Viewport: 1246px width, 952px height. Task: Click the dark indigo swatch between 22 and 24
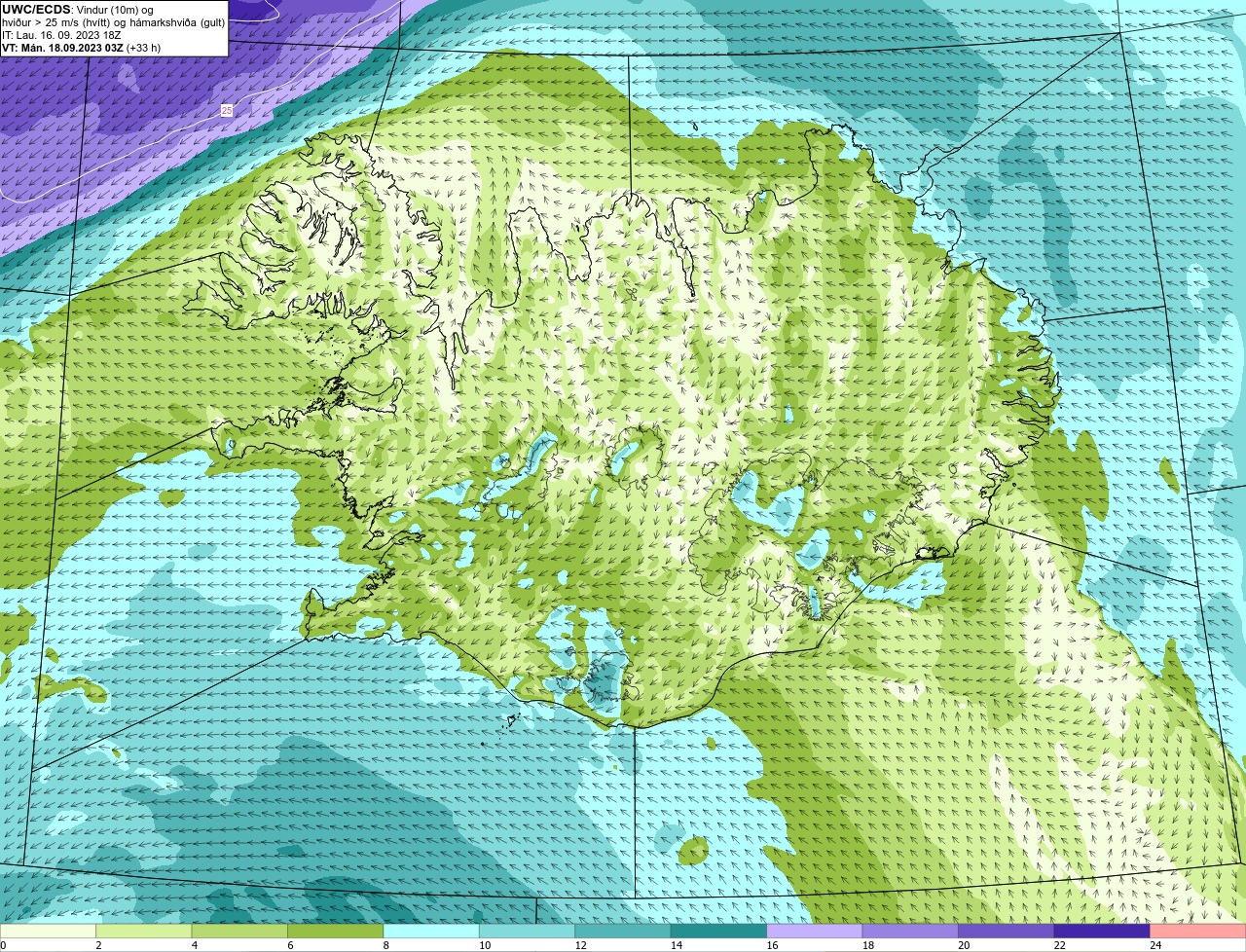pos(1103,931)
